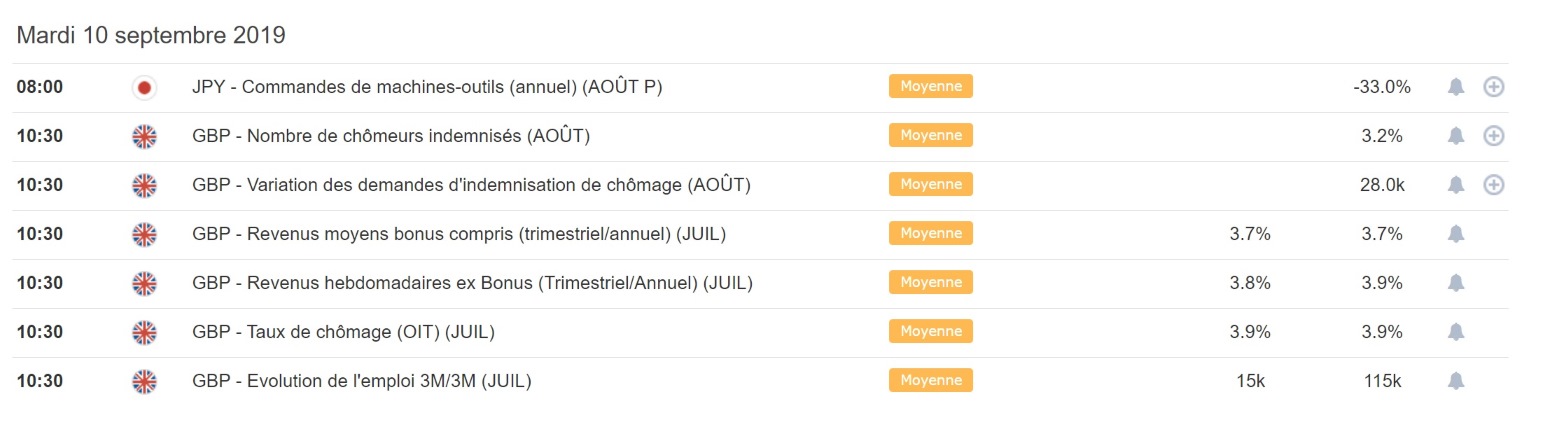Expand Variation des demandes d'indemnisation row plus icon
This screenshot has height=425, width=1562.
pyautogui.click(x=1493, y=185)
